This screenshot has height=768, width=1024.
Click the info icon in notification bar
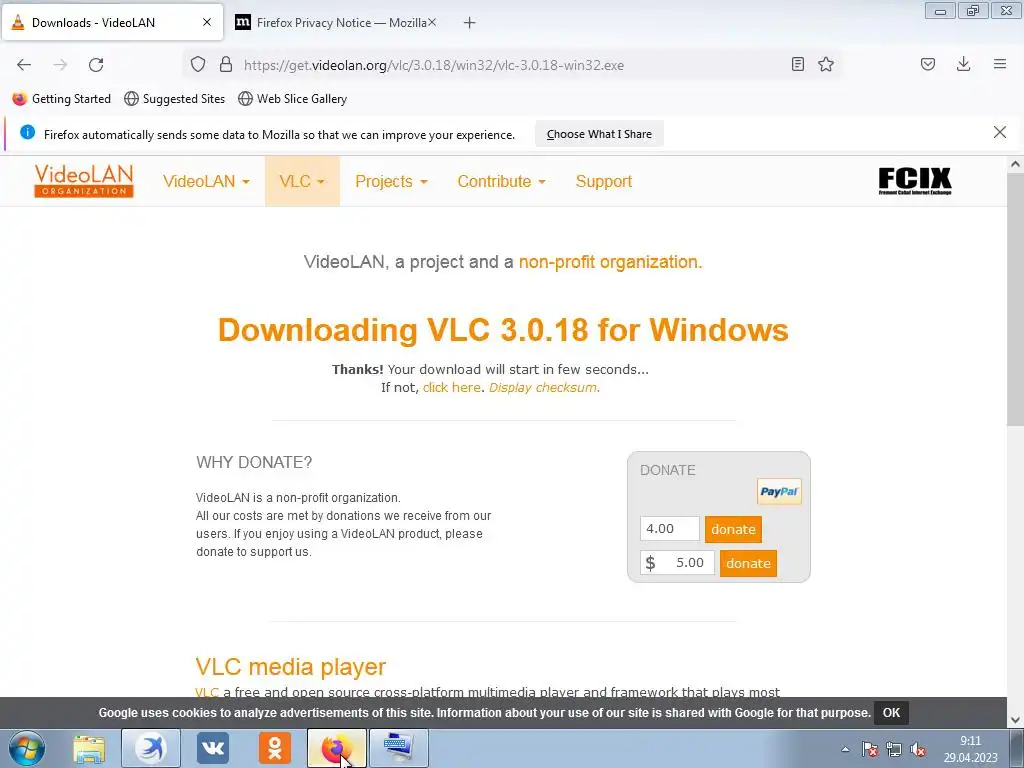[x=27, y=133]
